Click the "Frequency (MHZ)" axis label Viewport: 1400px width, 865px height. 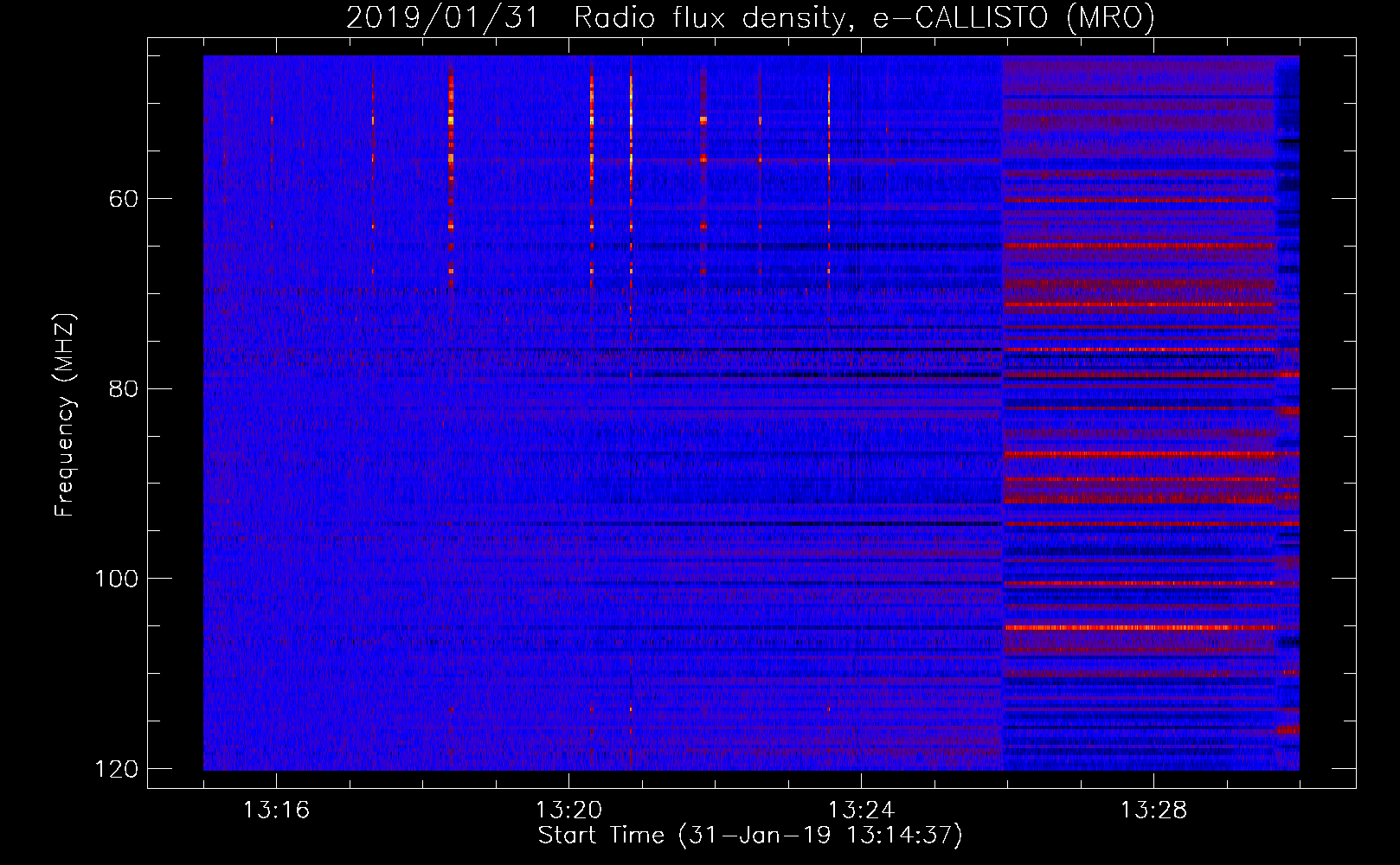[64, 414]
